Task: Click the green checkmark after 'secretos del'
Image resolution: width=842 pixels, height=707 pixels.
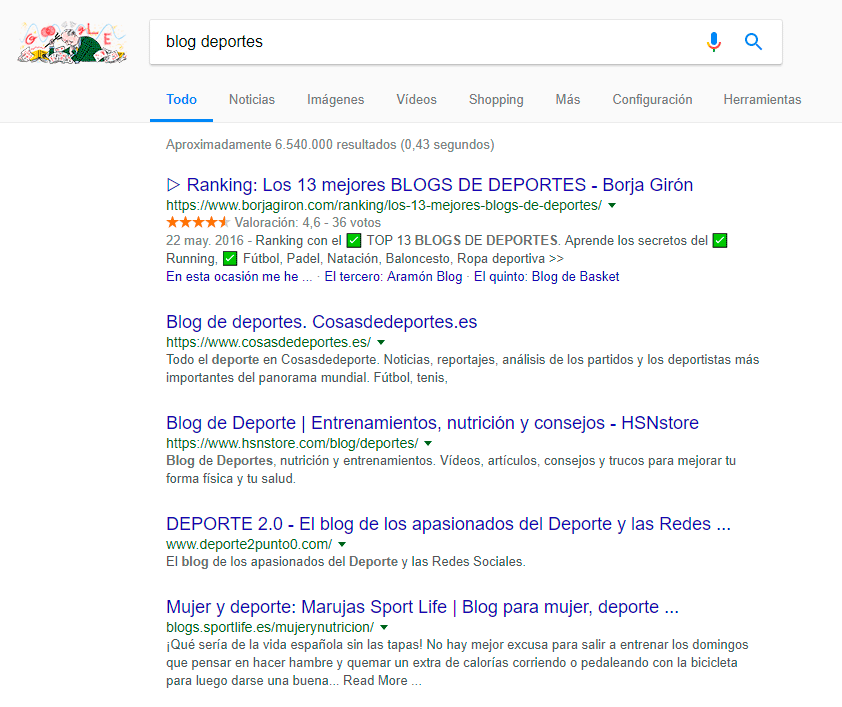Action: pyautogui.click(x=720, y=240)
